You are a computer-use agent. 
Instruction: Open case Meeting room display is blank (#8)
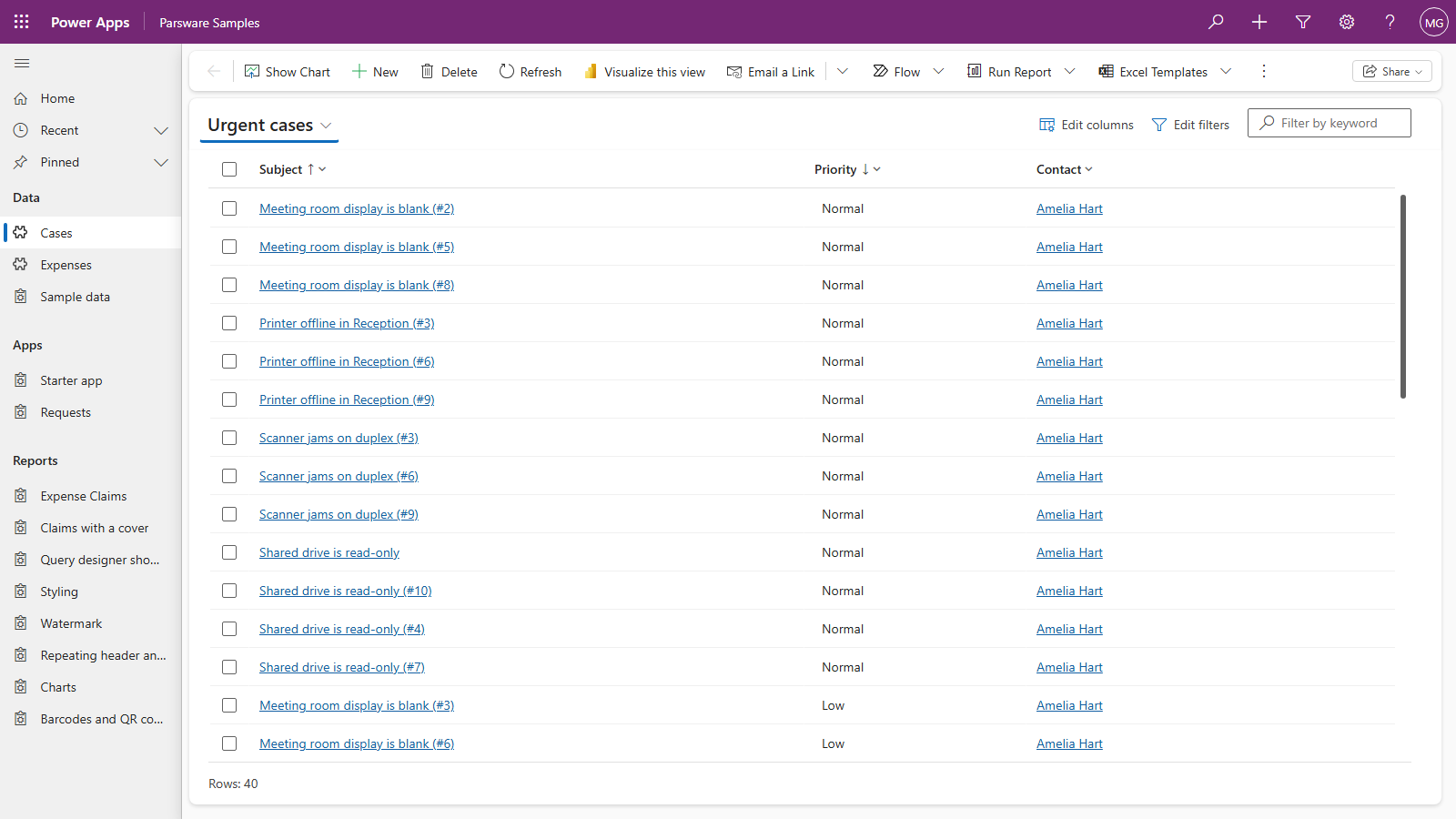tap(357, 285)
